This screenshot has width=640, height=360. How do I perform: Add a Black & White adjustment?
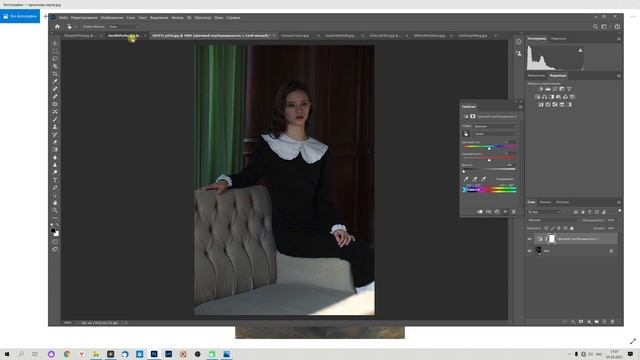click(551, 97)
